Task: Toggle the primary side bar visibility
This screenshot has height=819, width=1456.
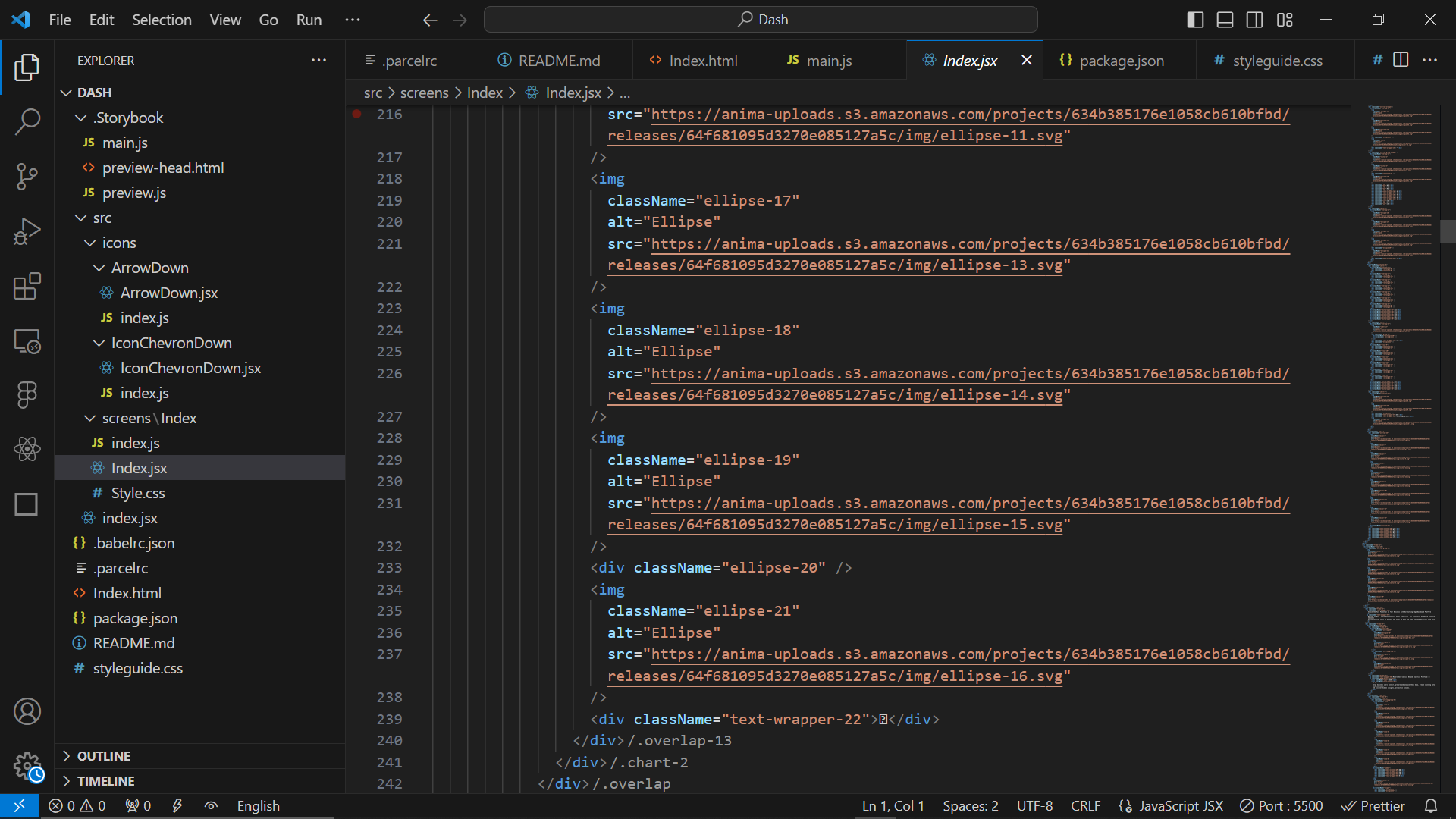Action: 1195,20
